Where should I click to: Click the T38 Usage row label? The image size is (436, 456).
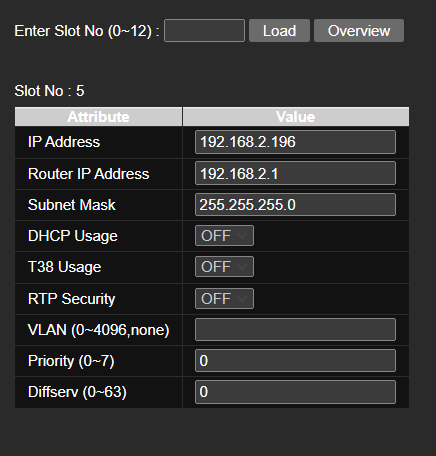(x=65, y=267)
